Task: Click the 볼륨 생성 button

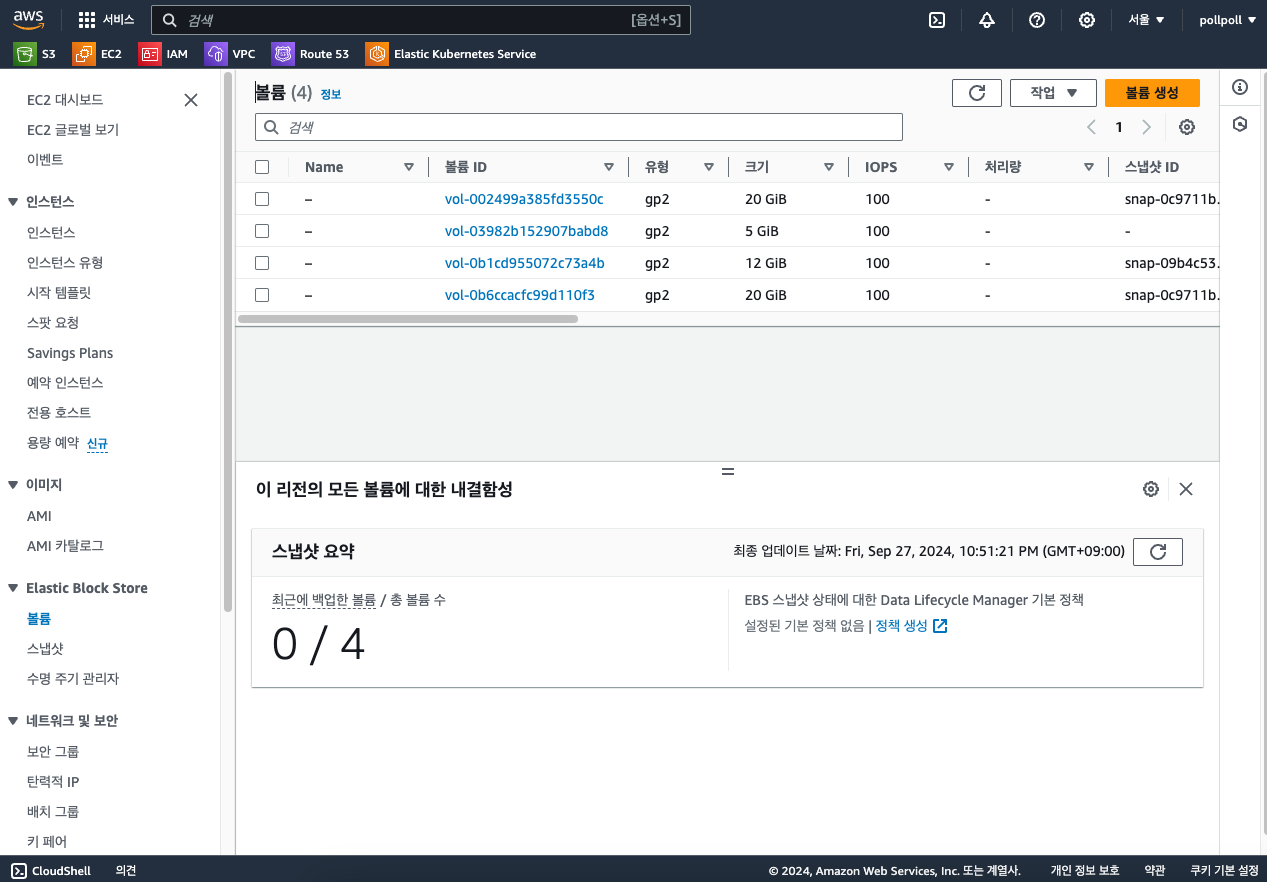Action: pyautogui.click(x=1152, y=93)
